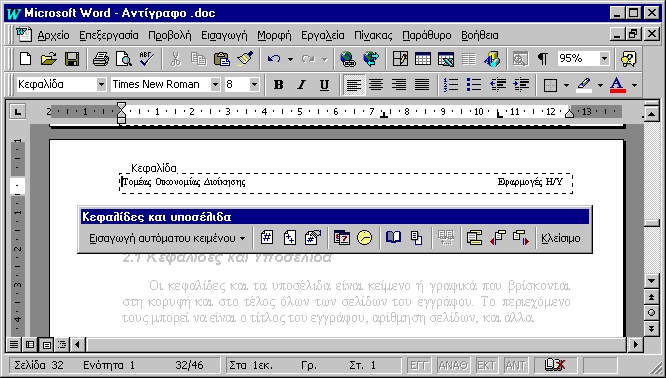Open the Μορφή menu
Viewport: 666px width, 378px height.
[274, 35]
